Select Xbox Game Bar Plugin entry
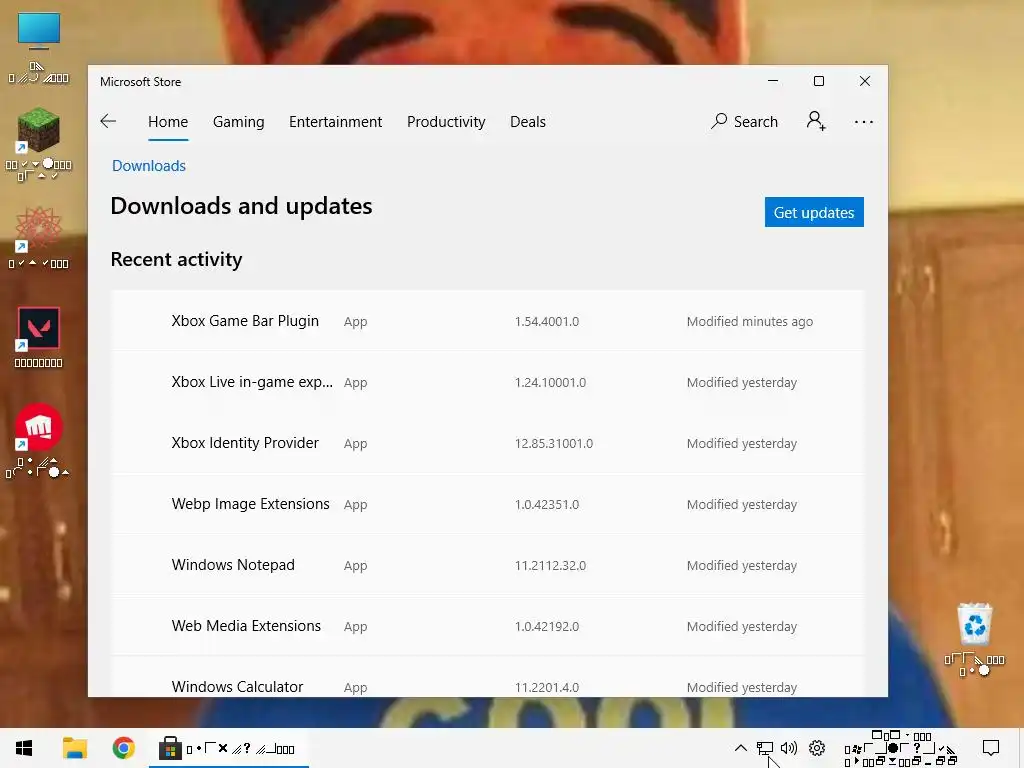This screenshot has width=1024, height=768. [487, 321]
